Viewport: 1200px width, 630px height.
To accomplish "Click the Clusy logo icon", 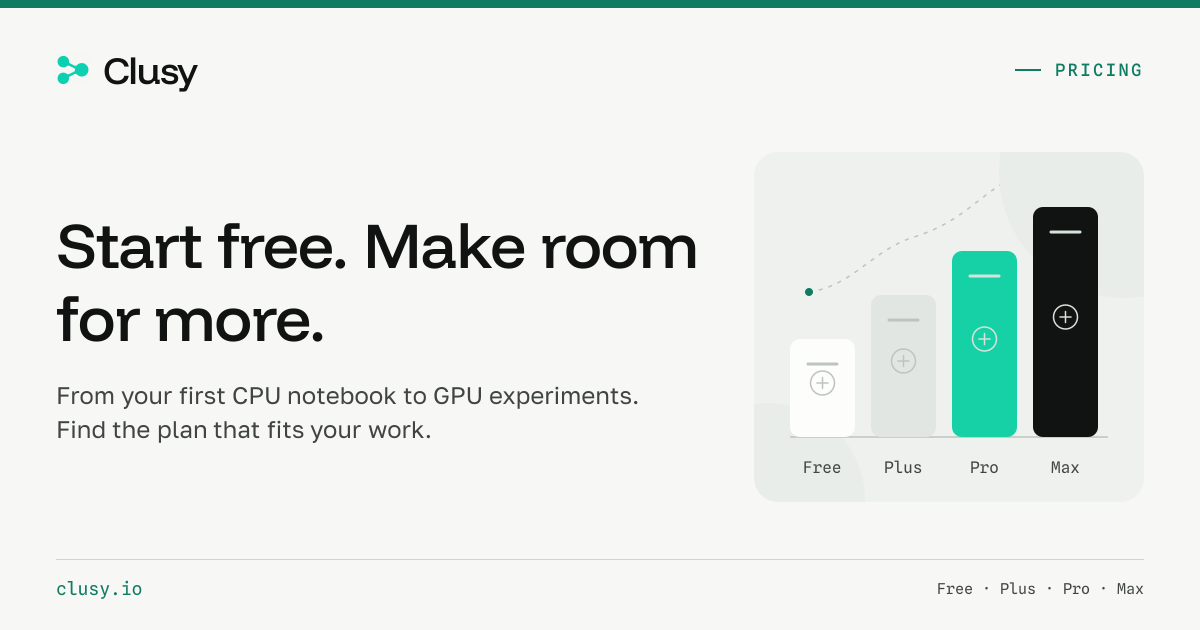I will tap(73, 70).
